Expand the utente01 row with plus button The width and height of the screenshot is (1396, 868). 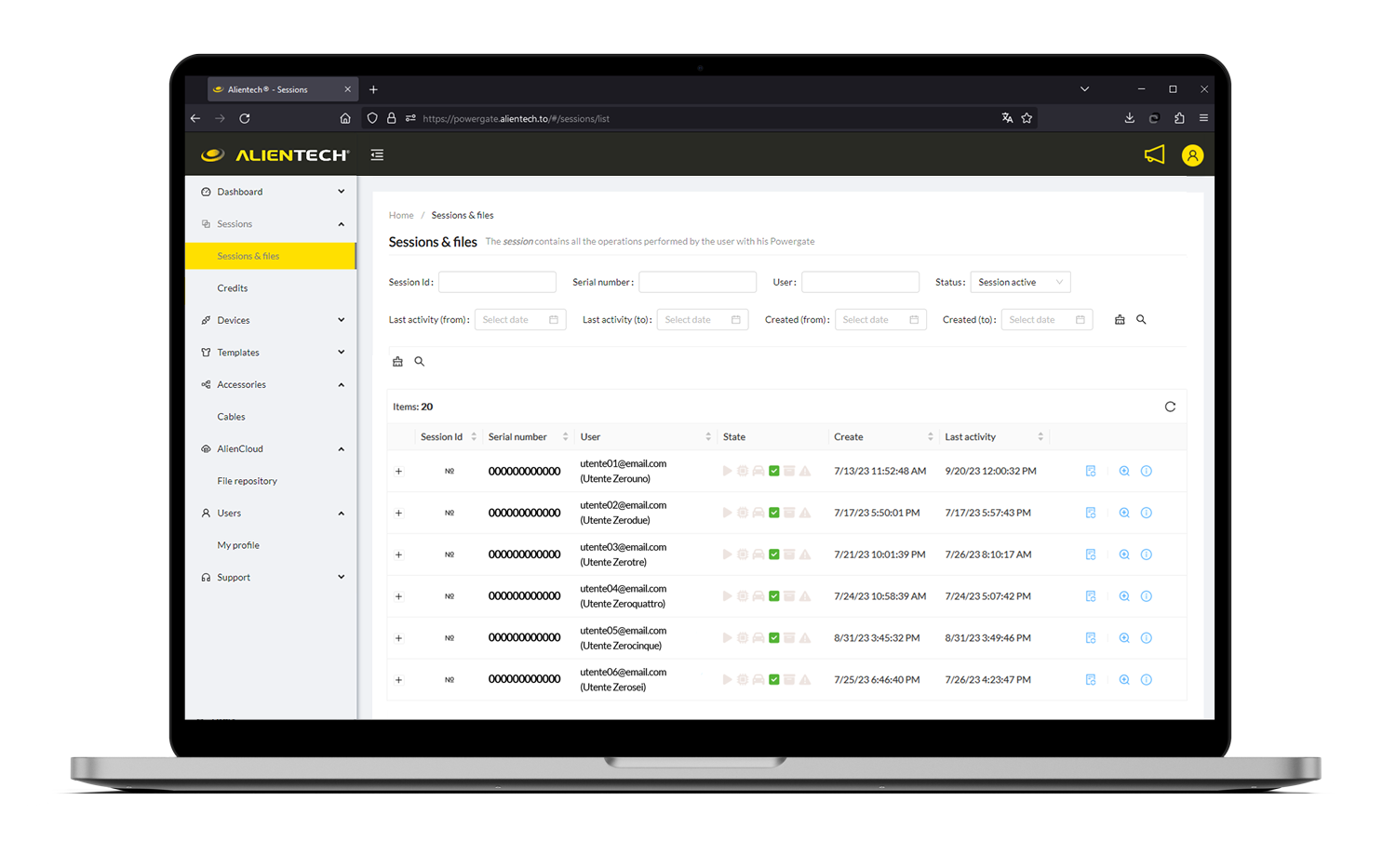[x=398, y=472]
